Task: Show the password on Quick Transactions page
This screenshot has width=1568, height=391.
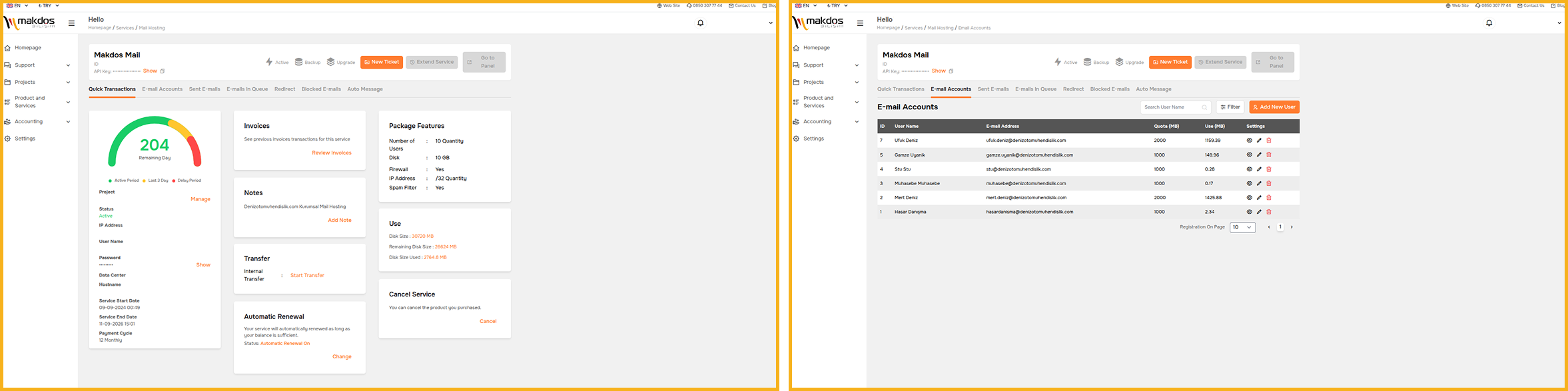Action: (203, 265)
